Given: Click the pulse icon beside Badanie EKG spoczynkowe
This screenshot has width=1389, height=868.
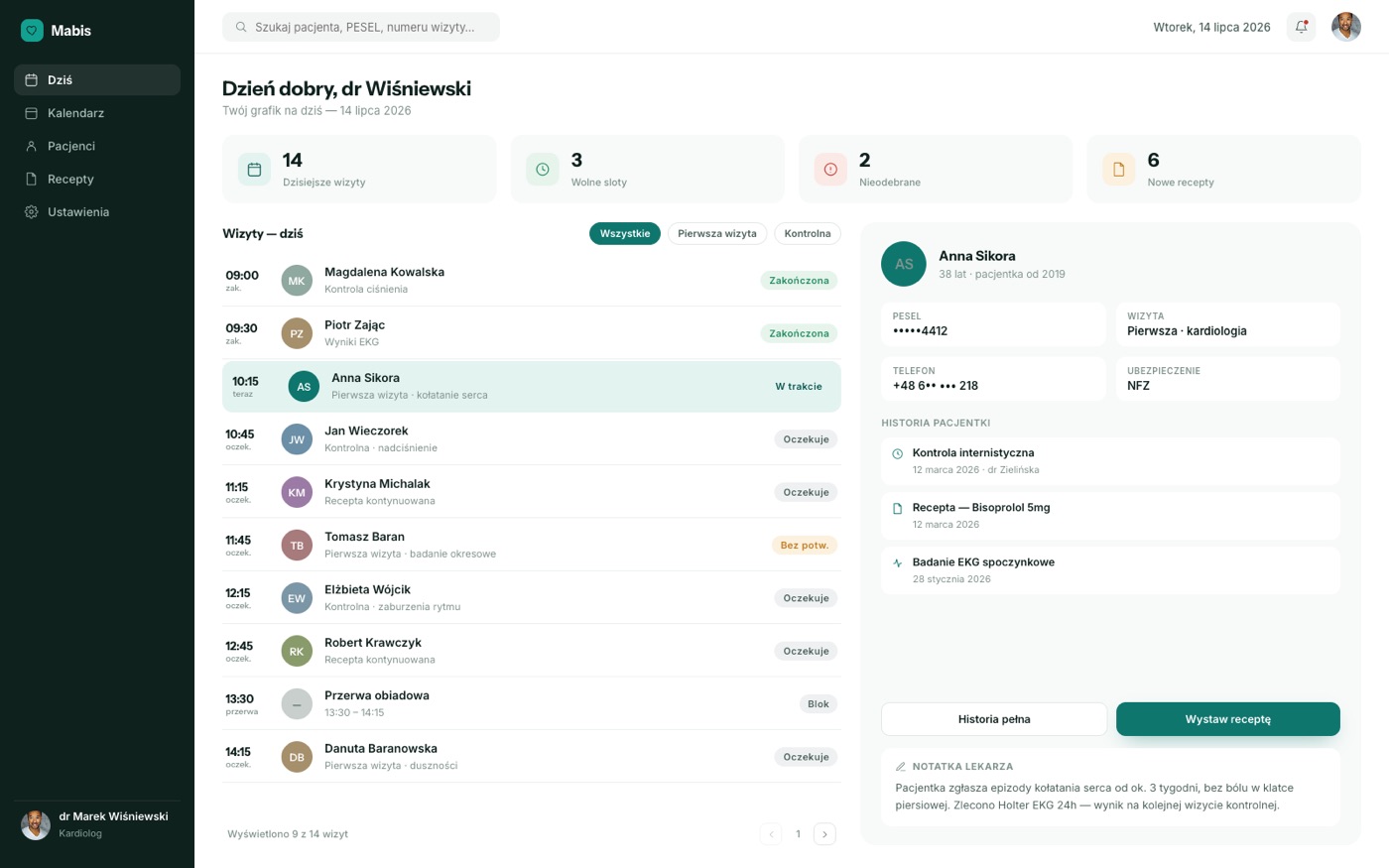Looking at the screenshot, I should click(x=897, y=562).
